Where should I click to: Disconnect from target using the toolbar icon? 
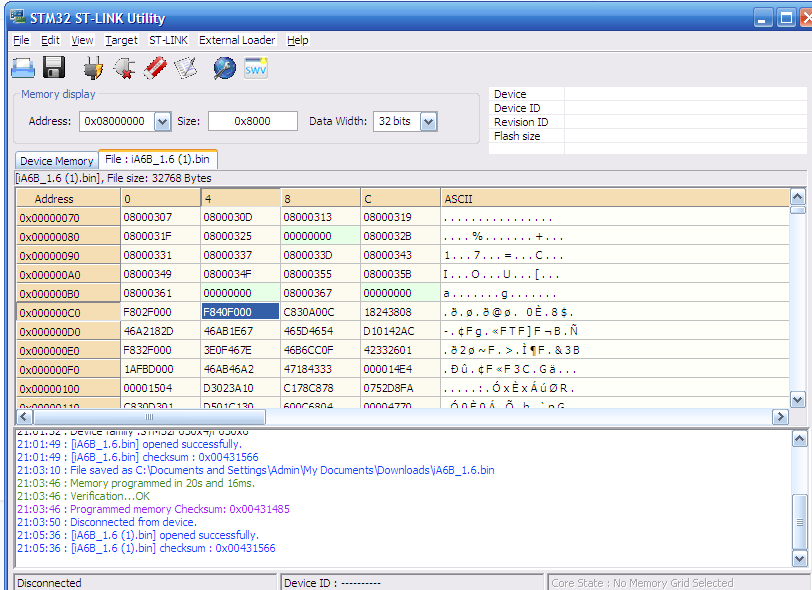point(124,68)
